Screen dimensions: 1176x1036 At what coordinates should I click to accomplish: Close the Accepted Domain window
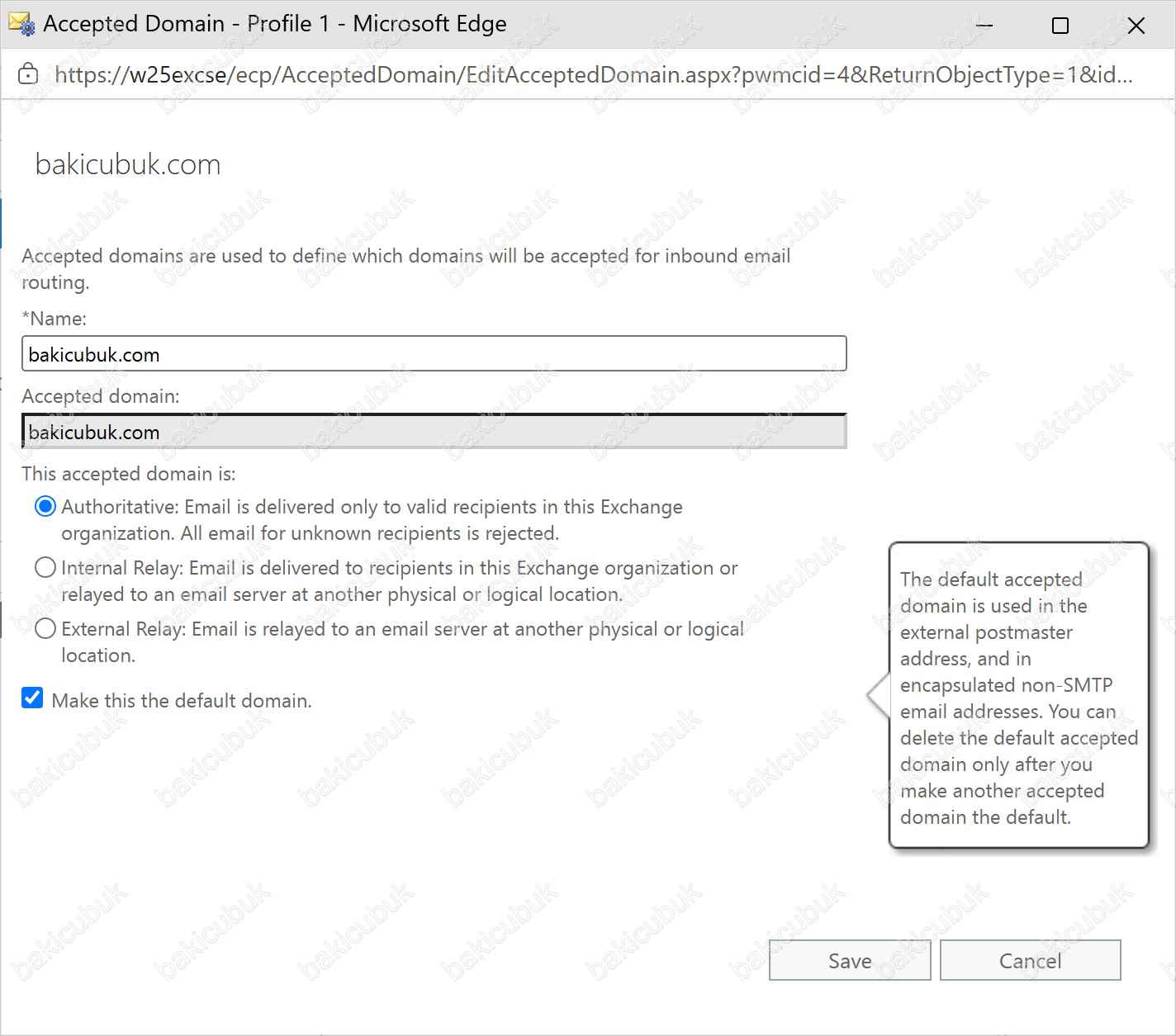point(1136,26)
